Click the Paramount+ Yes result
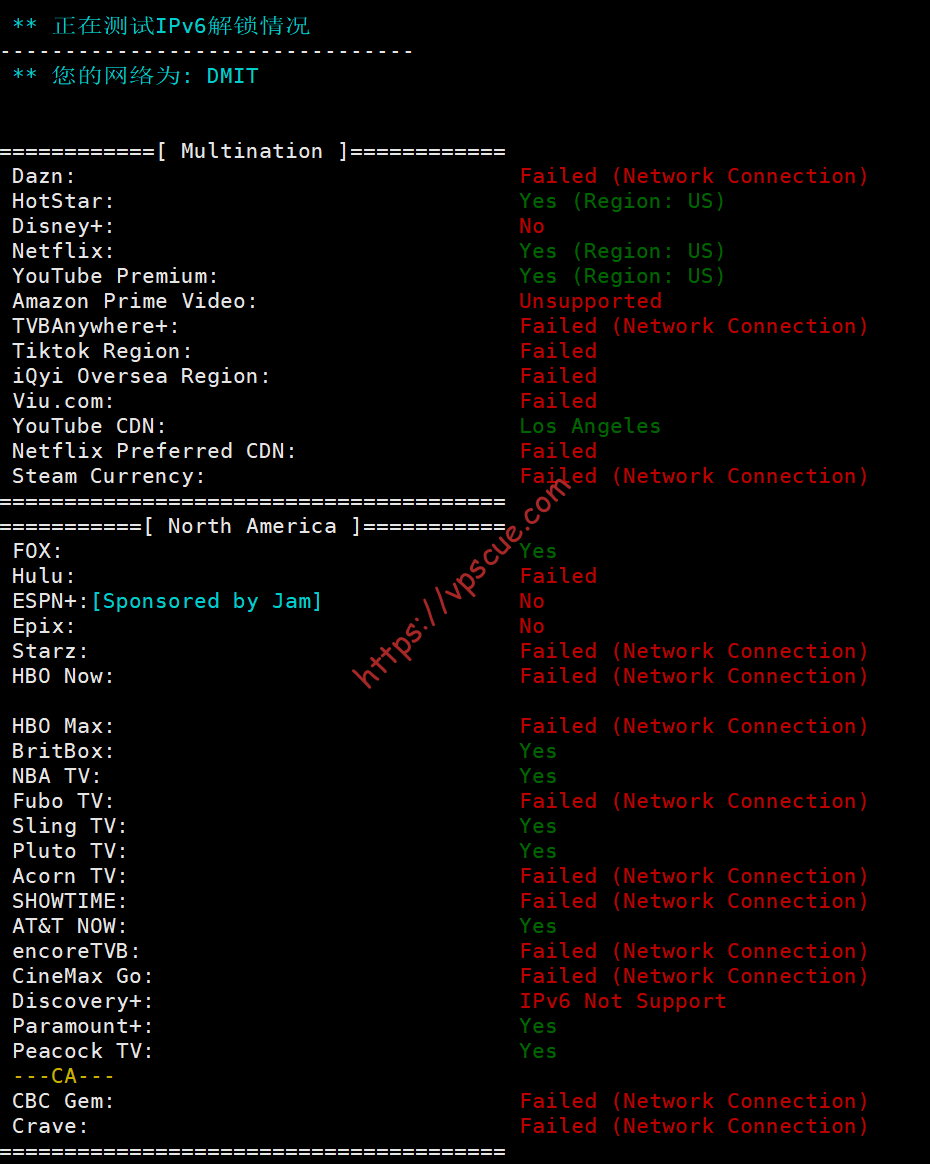This screenshot has height=1164, width=930. 537,1027
